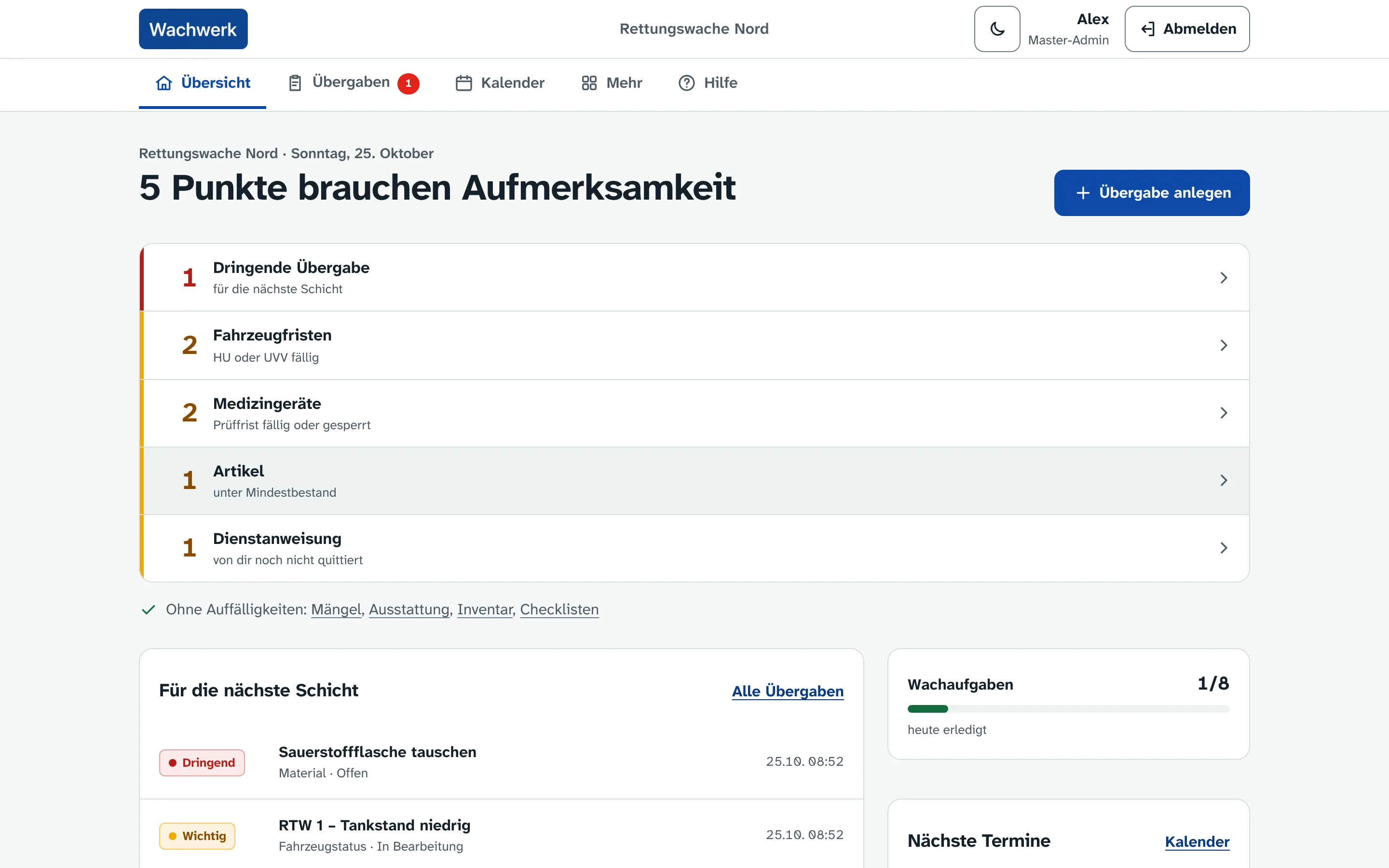Click the grid icon next to Mehr
Image resolution: width=1389 pixels, height=868 pixels.
589,82
